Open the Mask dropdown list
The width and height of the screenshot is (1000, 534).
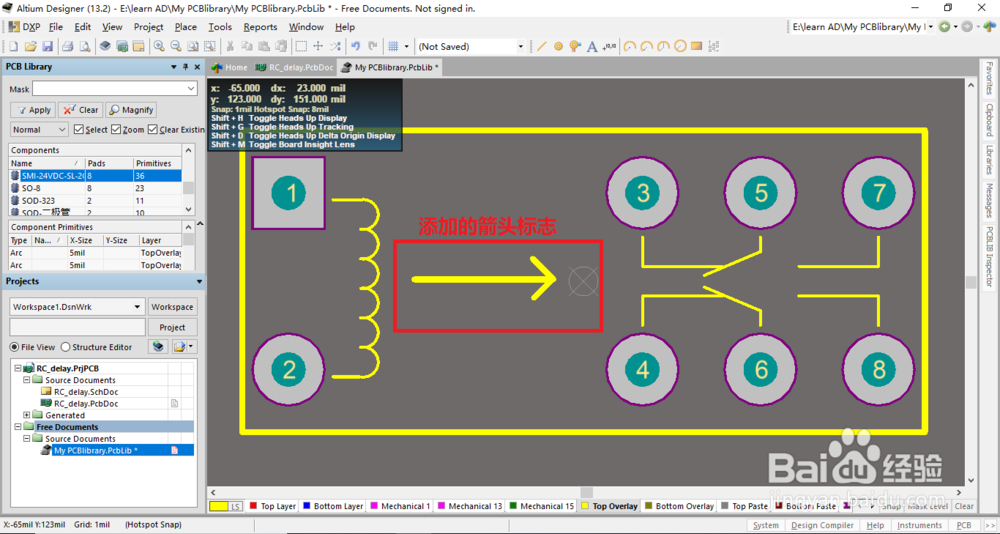point(191,89)
